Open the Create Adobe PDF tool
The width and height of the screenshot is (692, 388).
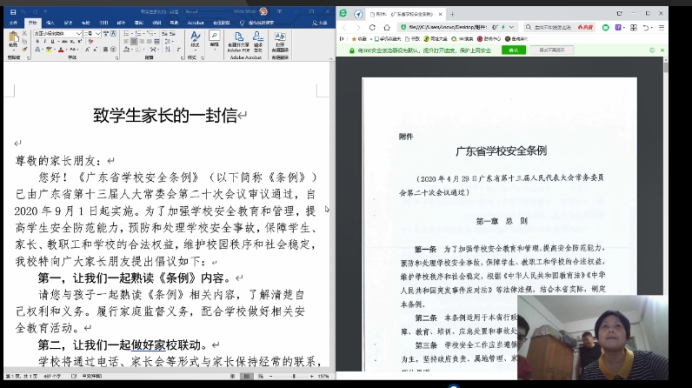239,42
